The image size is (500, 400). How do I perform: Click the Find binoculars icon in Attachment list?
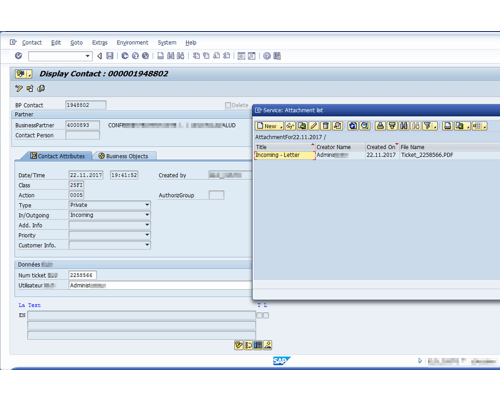click(404, 126)
